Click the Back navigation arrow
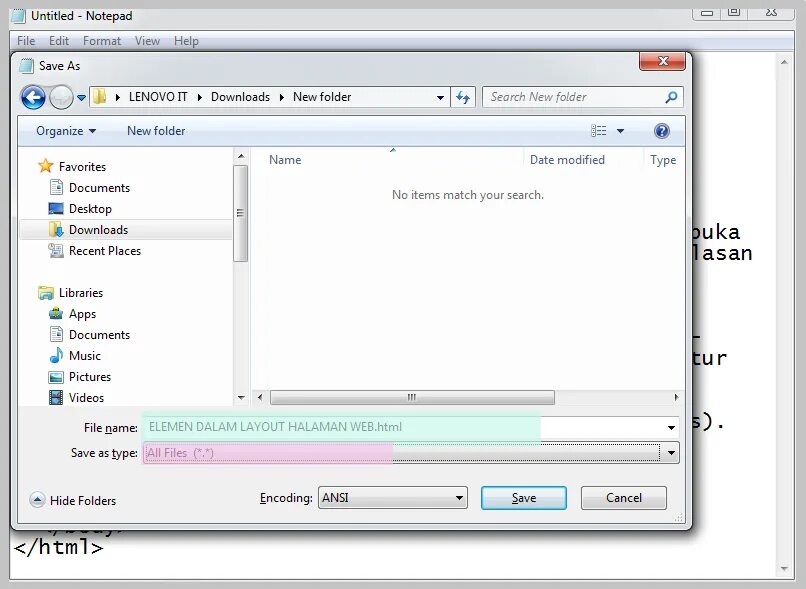 point(33,97)
